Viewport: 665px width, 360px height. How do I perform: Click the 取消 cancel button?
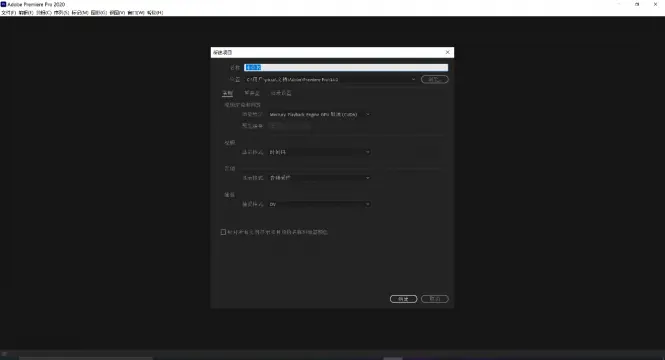coord(435,299)
